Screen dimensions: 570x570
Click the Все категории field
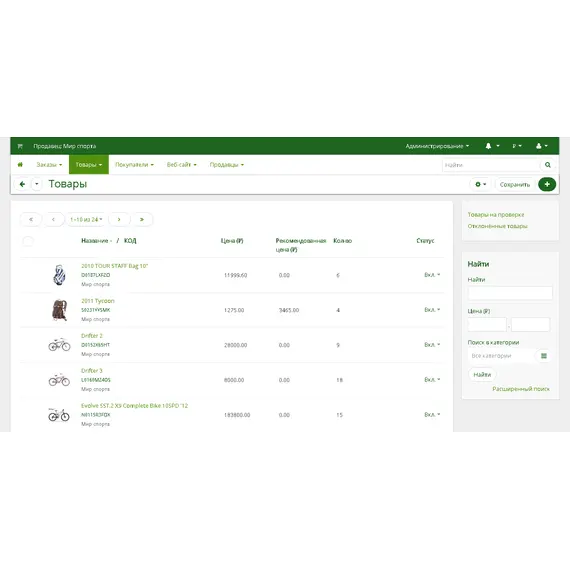point(502,356)
